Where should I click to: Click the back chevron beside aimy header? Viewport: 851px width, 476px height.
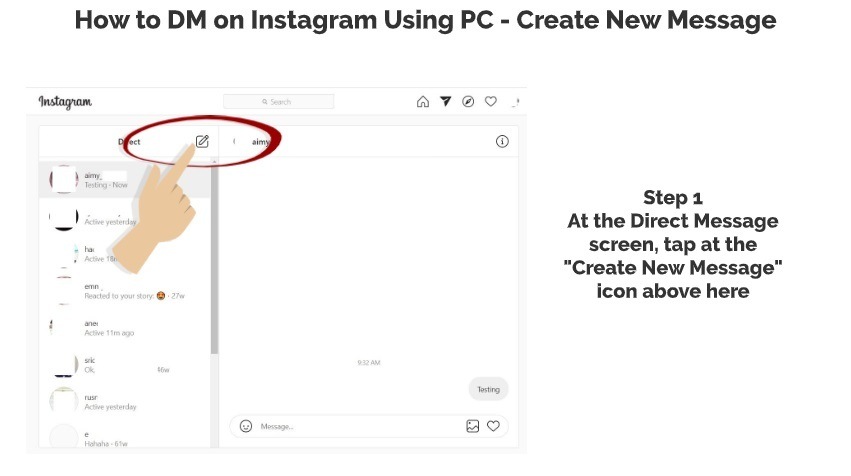[234, 142]
